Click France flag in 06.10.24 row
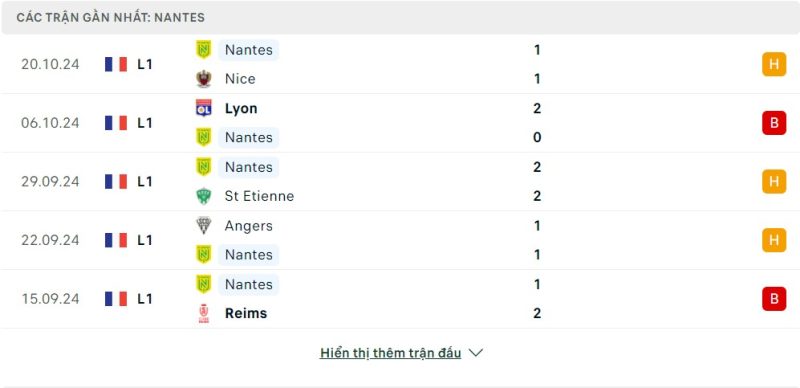This screenshot has width=800, height=388. click(x=116, y=123)
